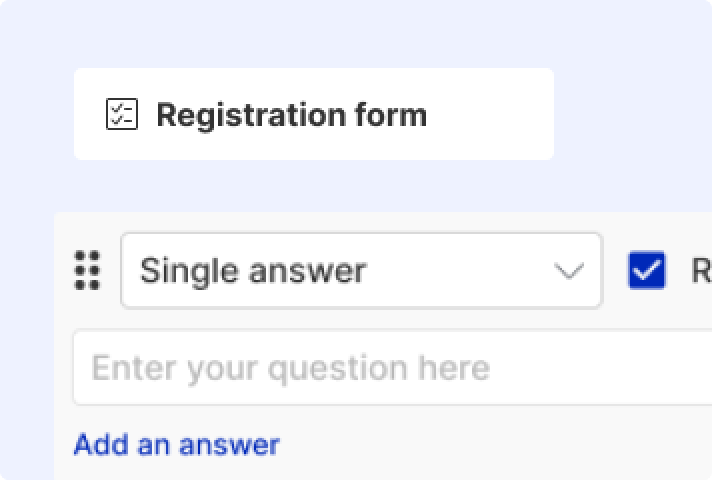Click the white checkmark inside blue box

pos(647,270)
